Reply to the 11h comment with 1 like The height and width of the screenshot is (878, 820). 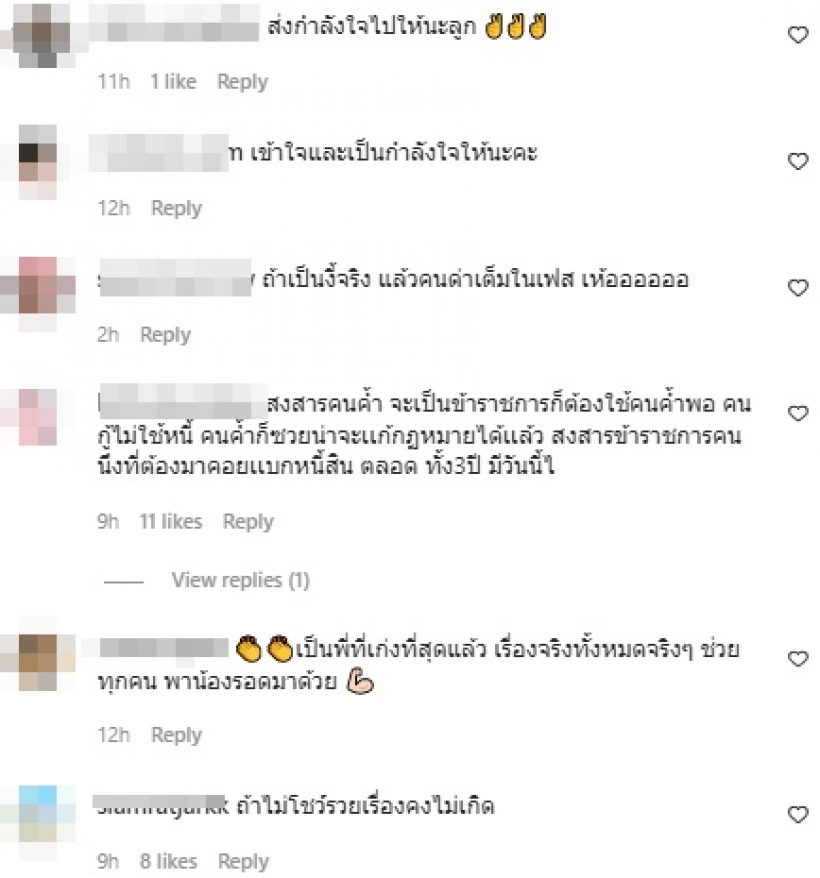243,82
